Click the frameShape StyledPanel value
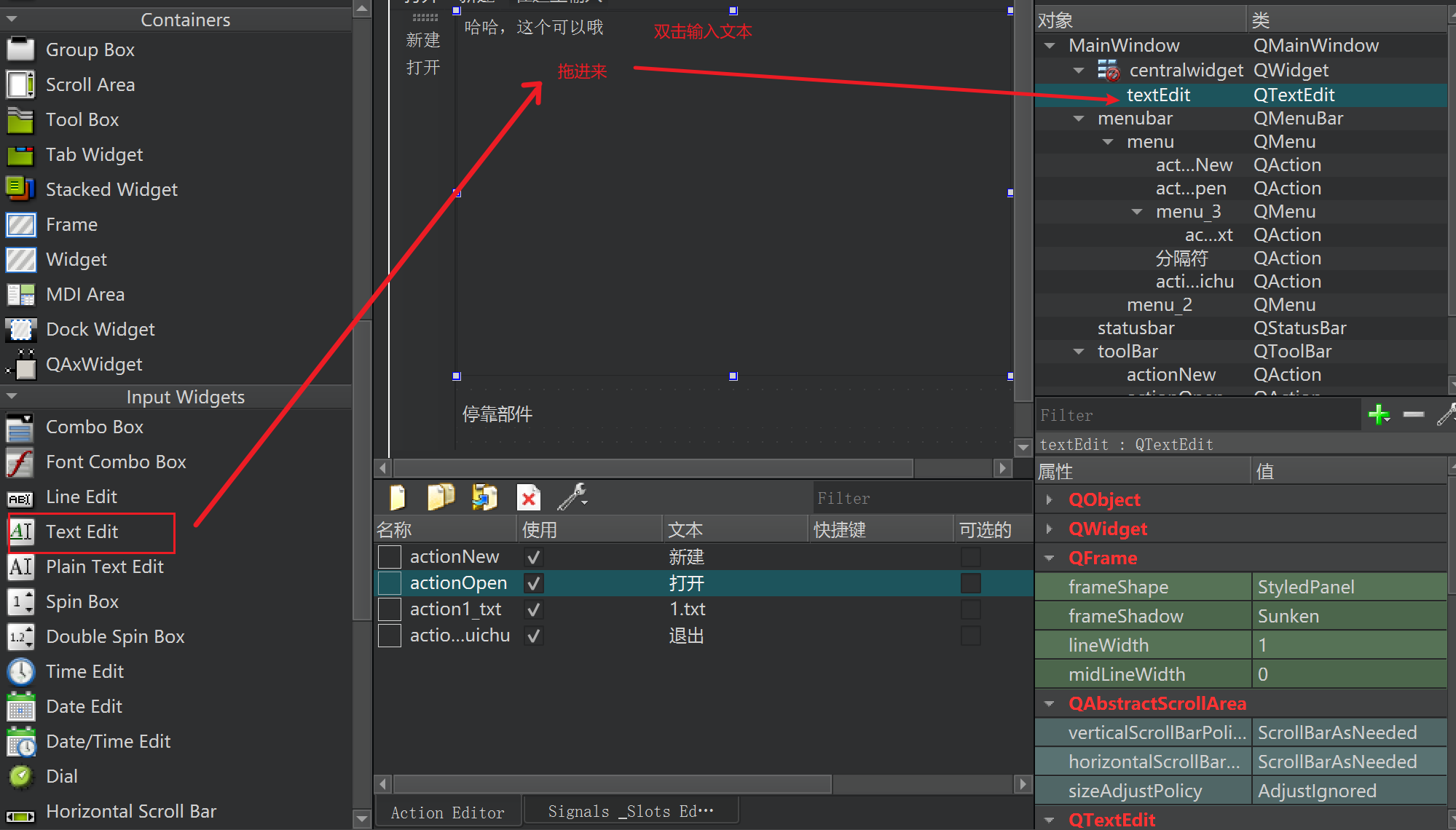Screen dimensions: 1456x830 1349,587
